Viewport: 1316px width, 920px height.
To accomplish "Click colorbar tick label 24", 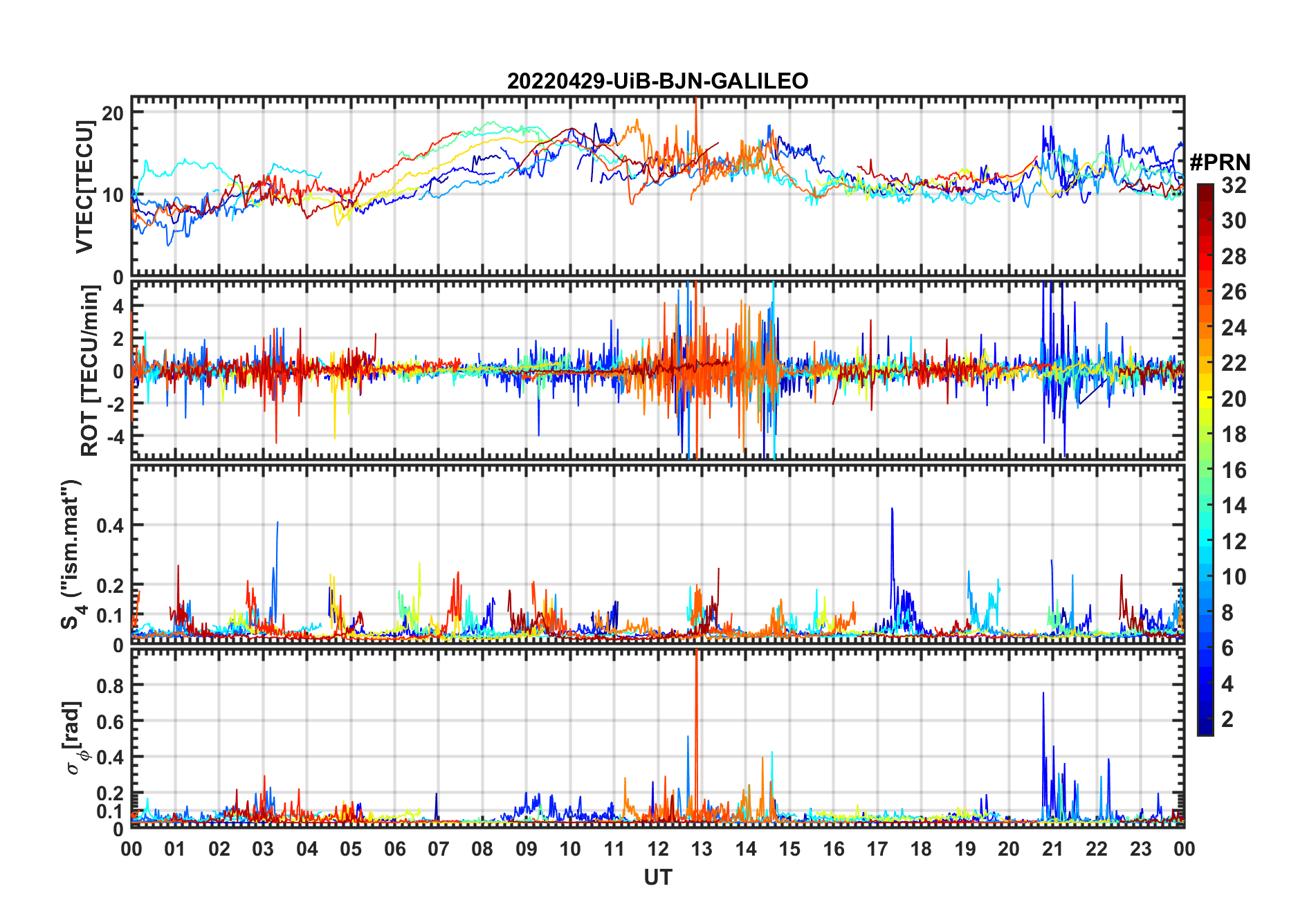I will (x=1234, y=328).
